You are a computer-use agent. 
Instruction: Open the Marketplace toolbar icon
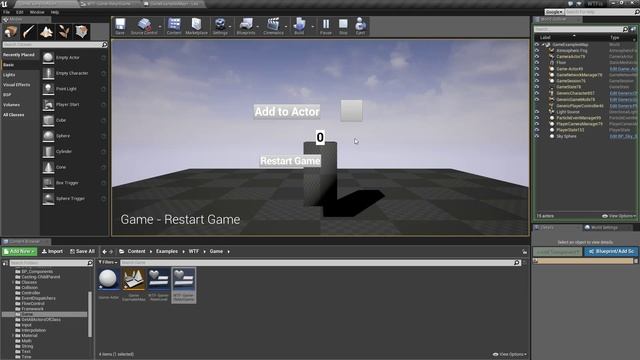[x=196, y=26]
